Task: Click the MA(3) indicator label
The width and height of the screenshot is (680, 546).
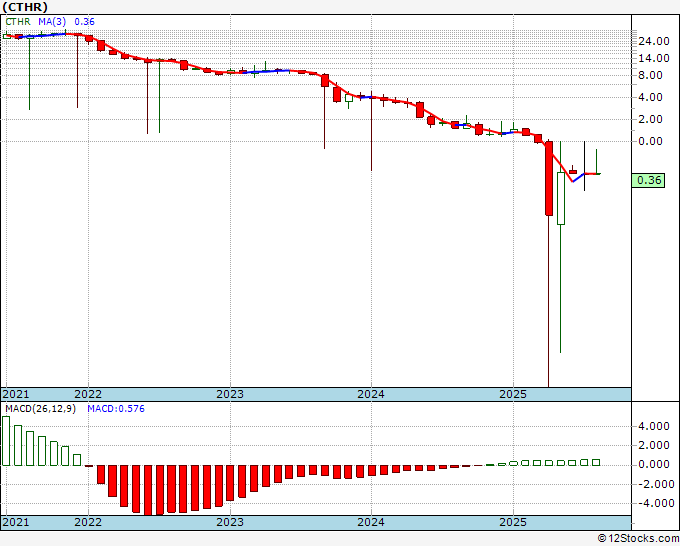Action: click(52, 21)
